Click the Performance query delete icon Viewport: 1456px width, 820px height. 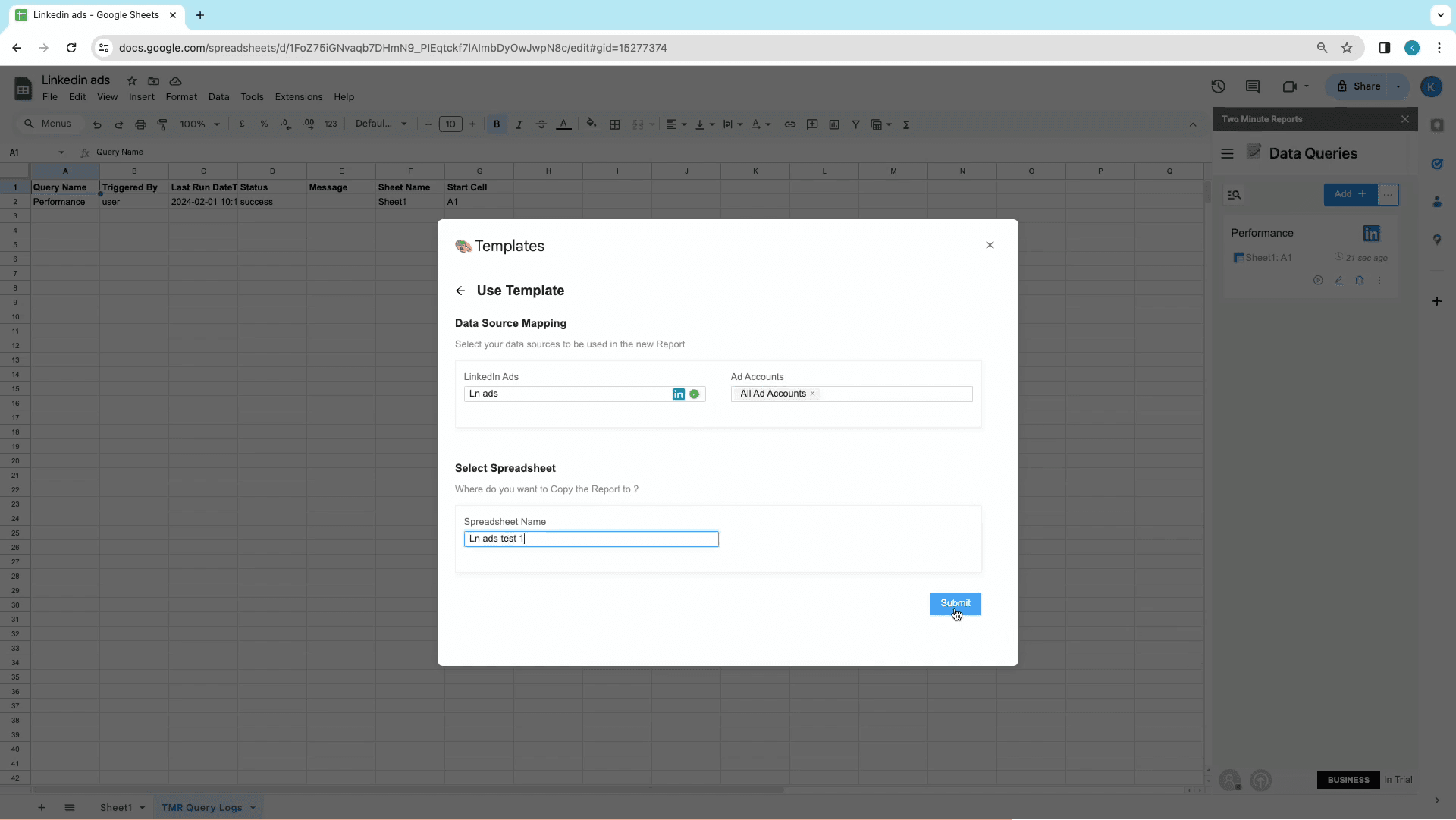1359,280
